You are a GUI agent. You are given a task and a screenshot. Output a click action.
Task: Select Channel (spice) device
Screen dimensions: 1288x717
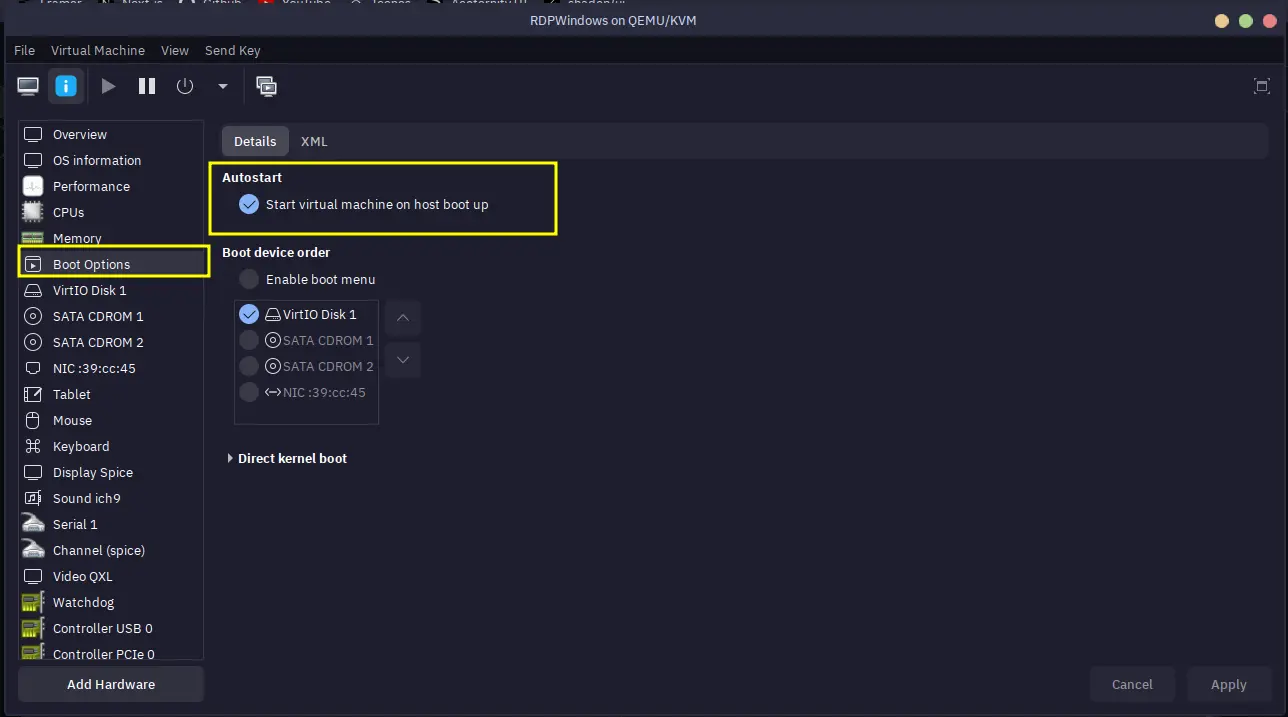(111, 550)
